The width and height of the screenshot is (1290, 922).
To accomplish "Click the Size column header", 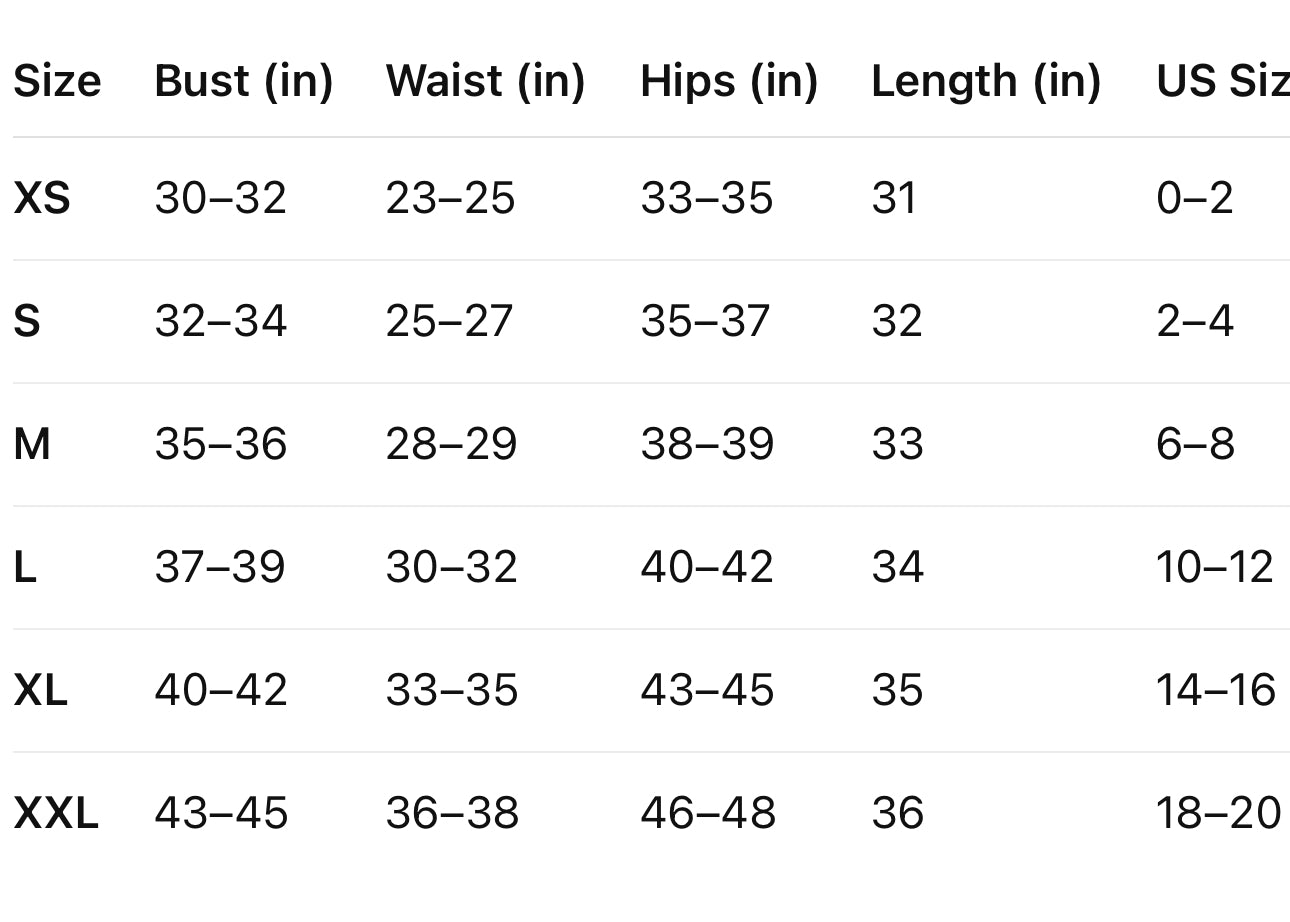I will (x=57, y=81).
